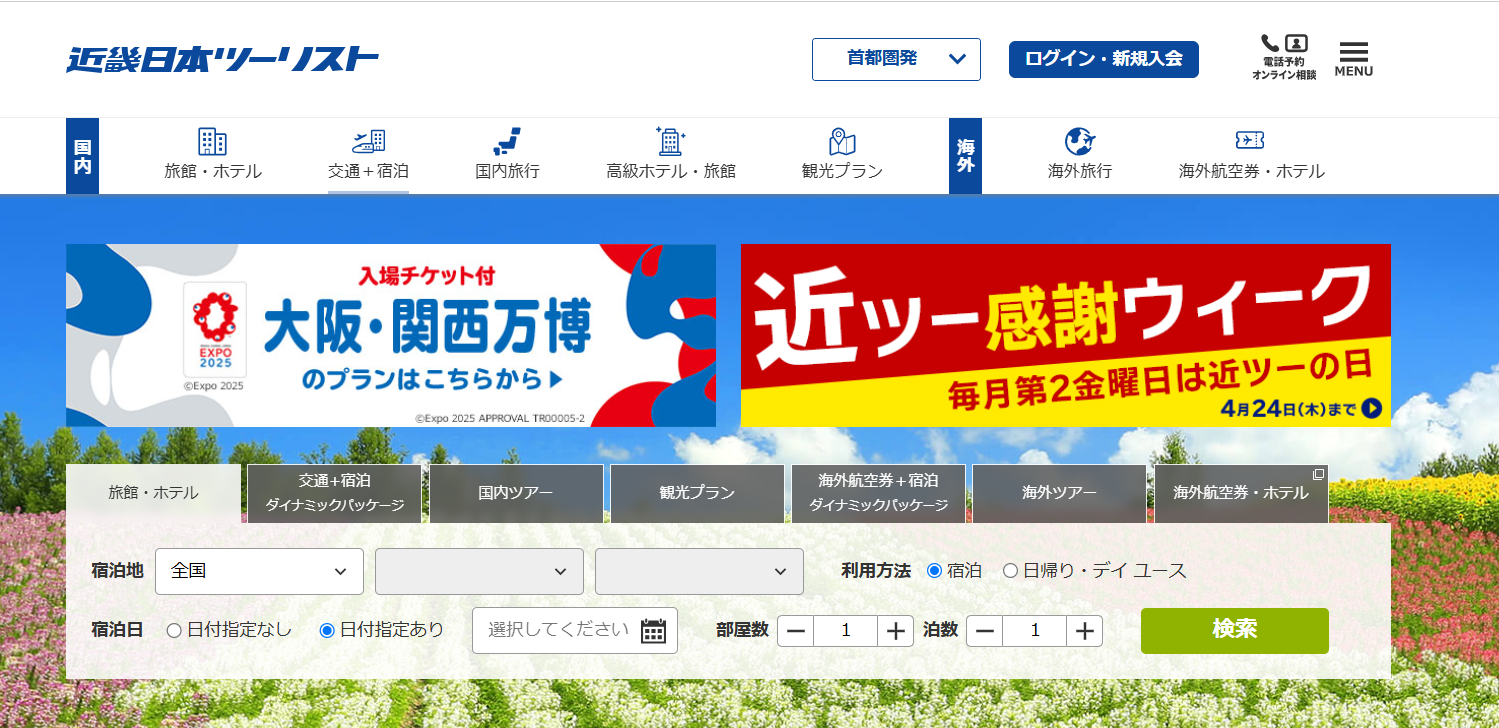The width and height of the screenshot is (1499, 728).
Task: Open the 海外旅行 globe icon
Action: click(1079, 142)
